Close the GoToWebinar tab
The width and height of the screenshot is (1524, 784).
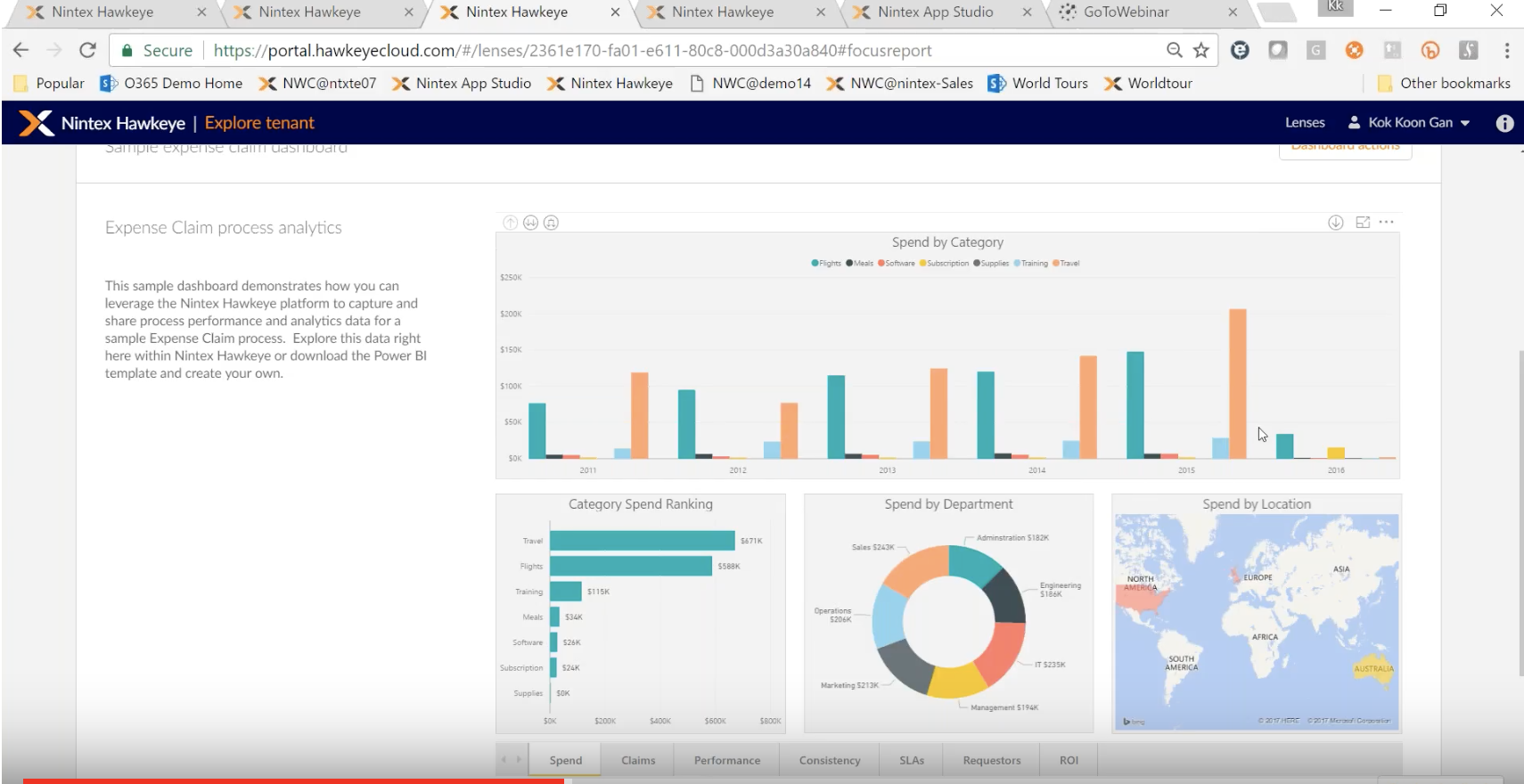(x=1233, y=12)
